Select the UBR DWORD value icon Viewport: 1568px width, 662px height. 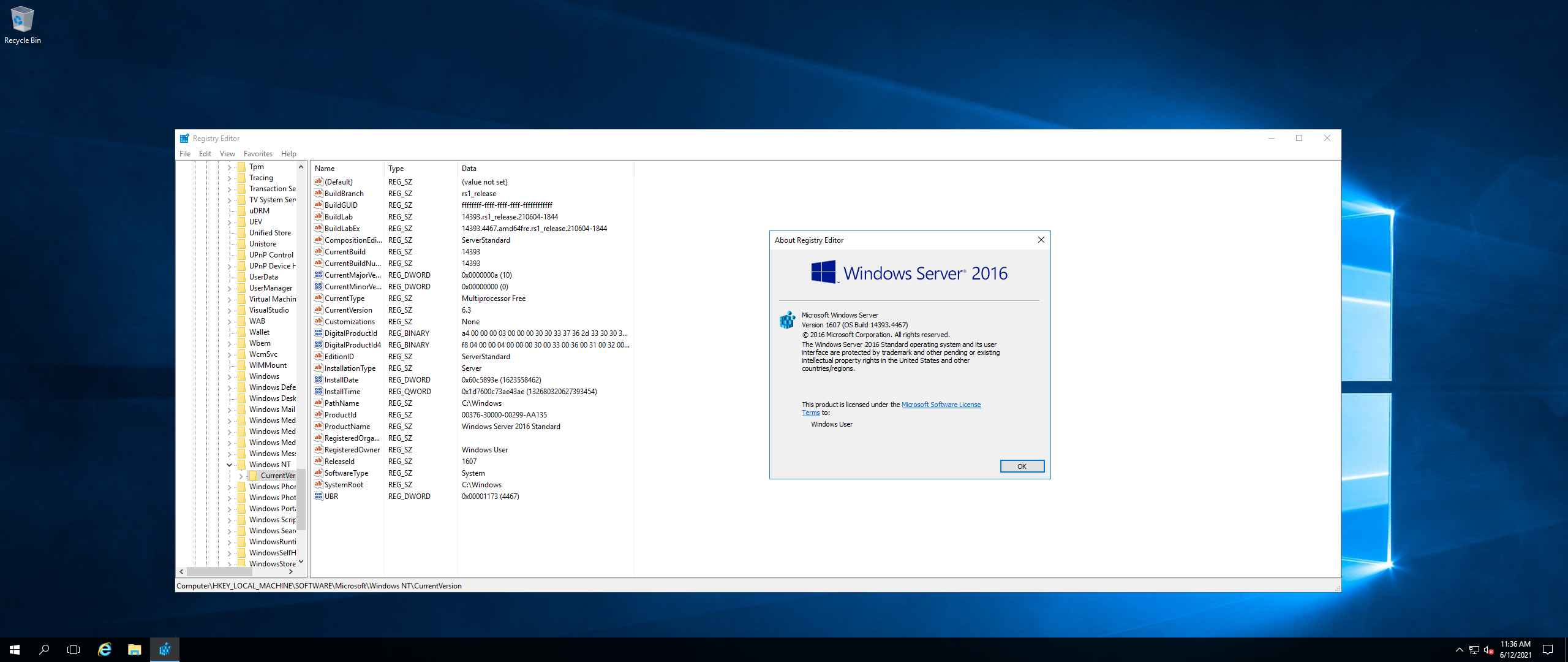[318, 496]
